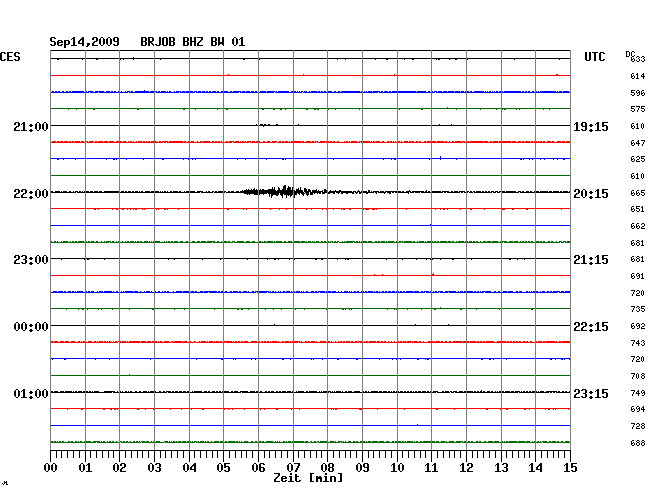Click minute 14 on the Zeit axis
650x494 pixels.
pos(535,468)
